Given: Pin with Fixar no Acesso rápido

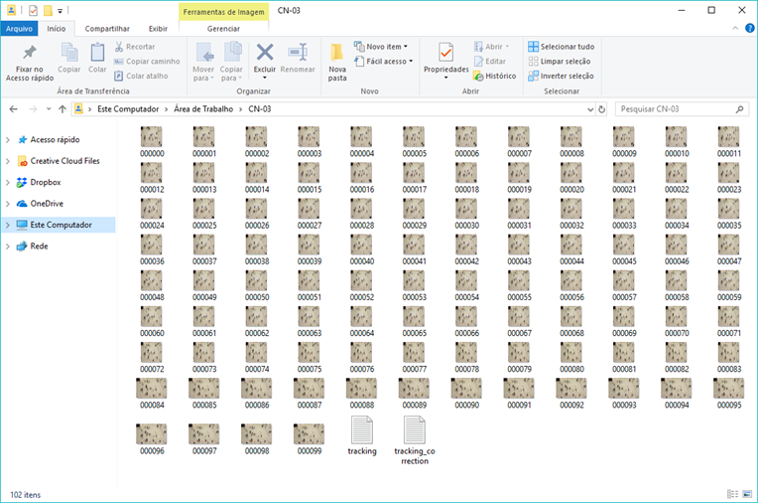Looking at the screenshot, I should coord(29,62).
